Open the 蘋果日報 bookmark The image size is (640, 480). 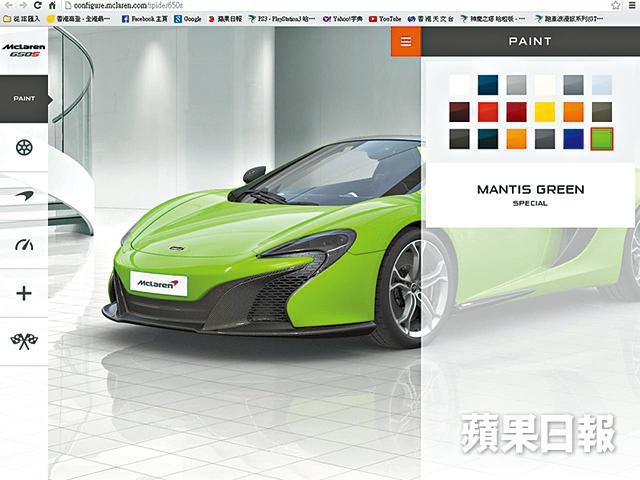pyautogui.click(x=225, y=19)
